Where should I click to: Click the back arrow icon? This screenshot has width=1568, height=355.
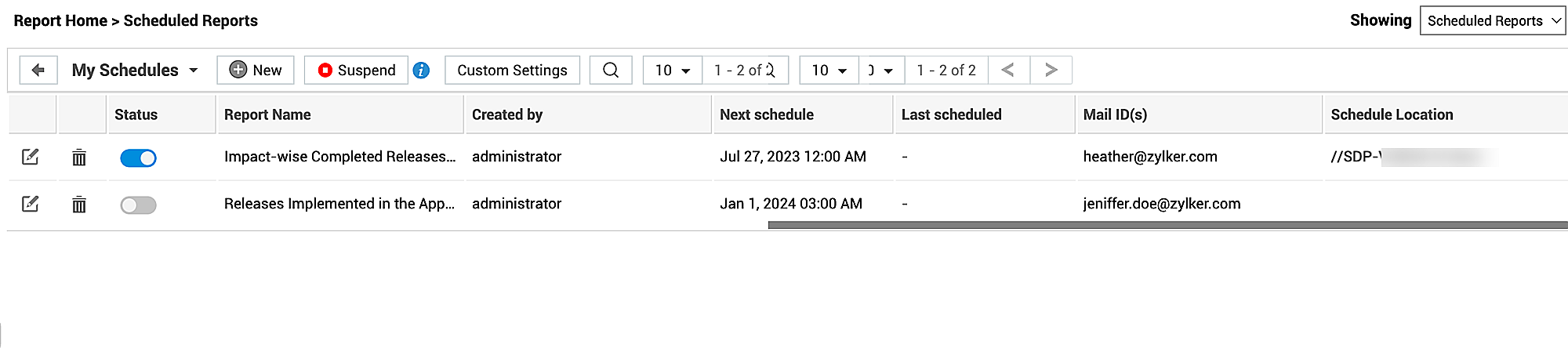tap(38, 71)
